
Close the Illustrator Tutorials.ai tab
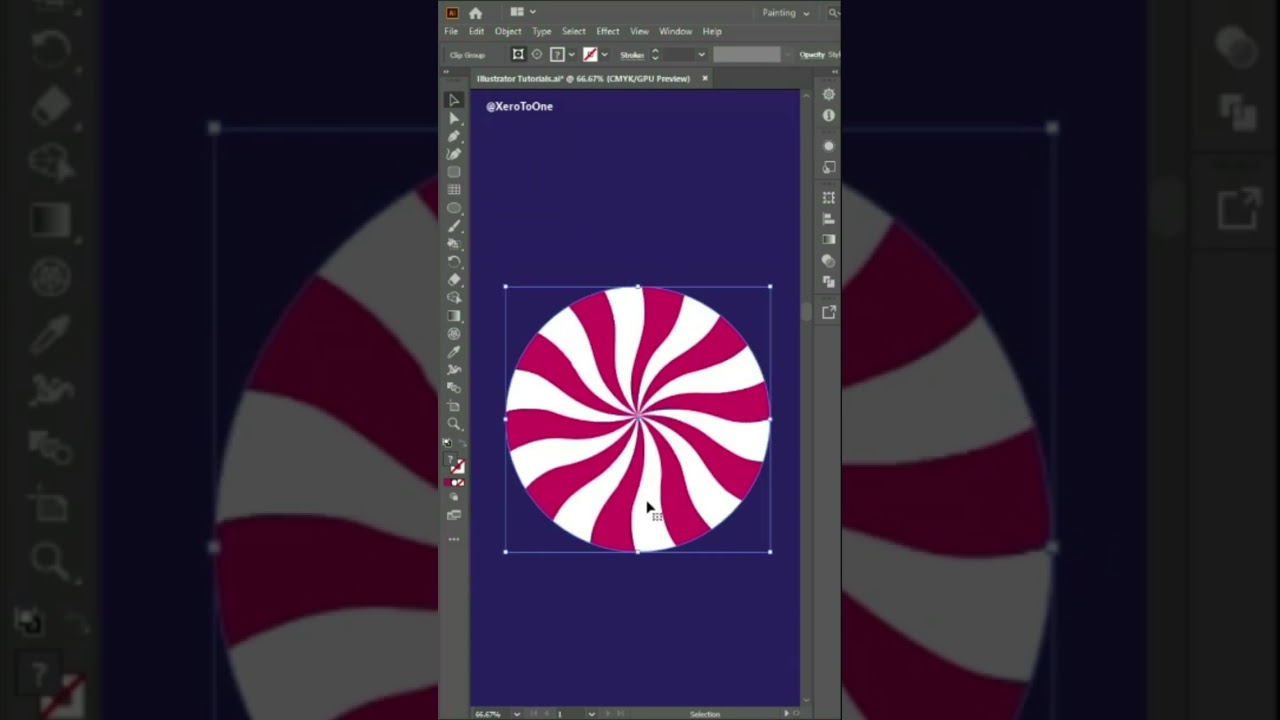tap(705, 78)
